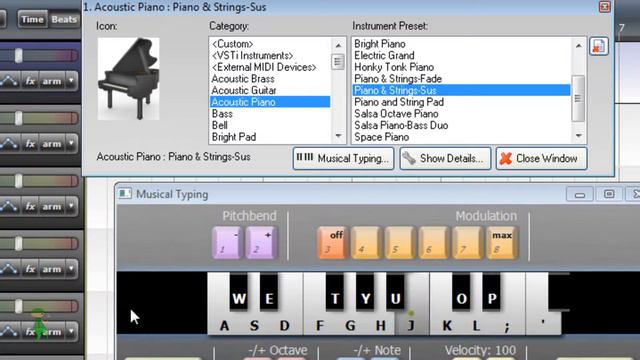Arm the first track for recording

pos(52,81)
